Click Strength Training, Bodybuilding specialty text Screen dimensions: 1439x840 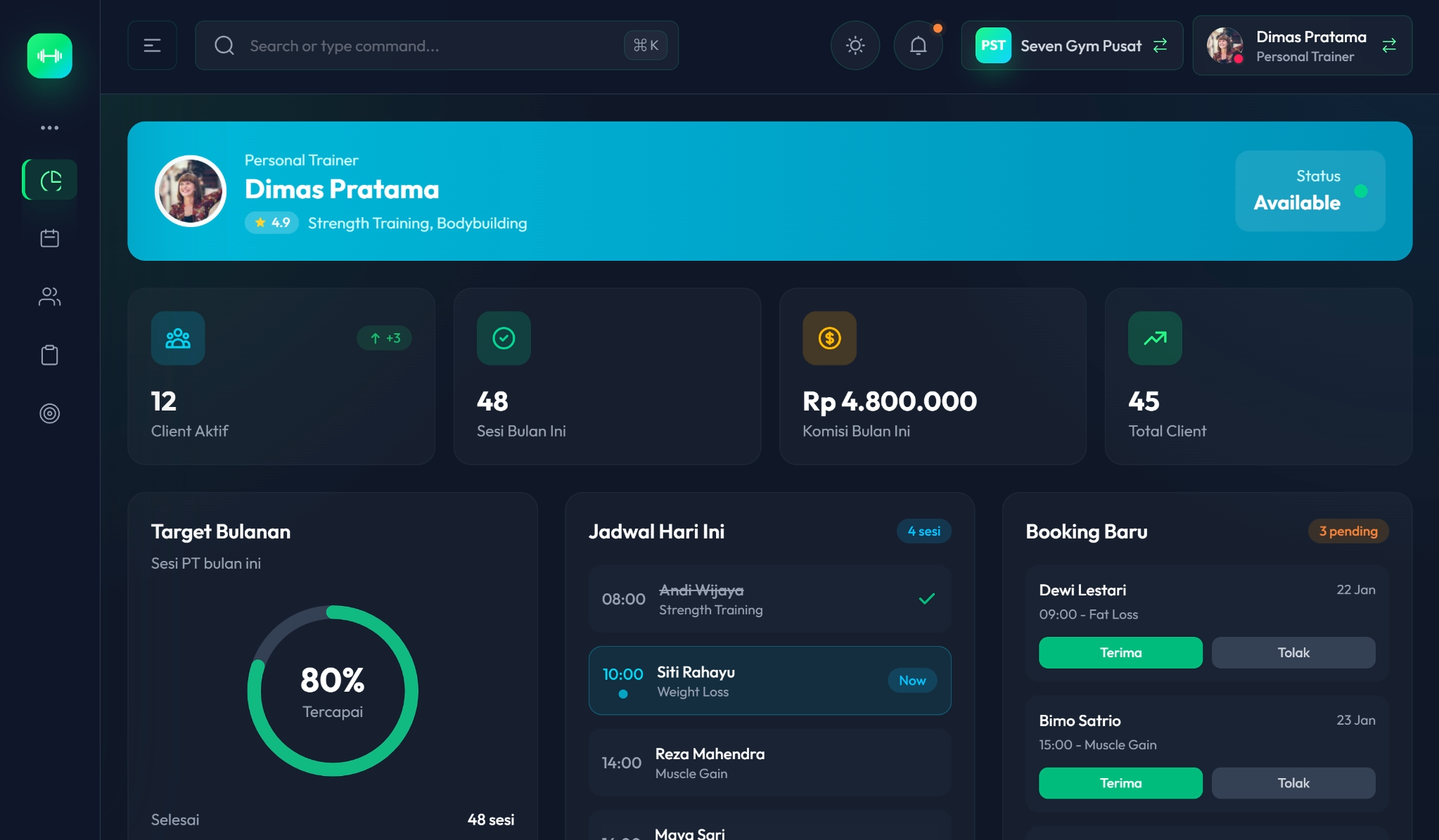pos(417,224)
